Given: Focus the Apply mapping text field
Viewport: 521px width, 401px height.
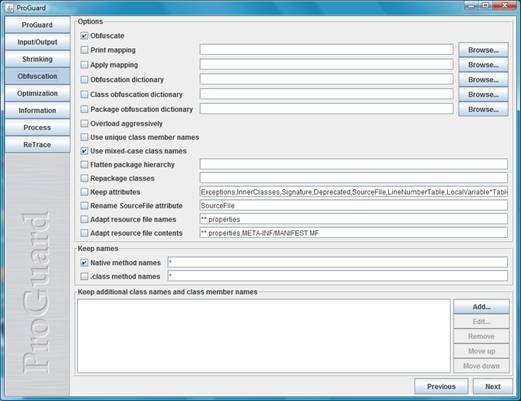Looking at the screenshot, I should click(x=327, y=64).
